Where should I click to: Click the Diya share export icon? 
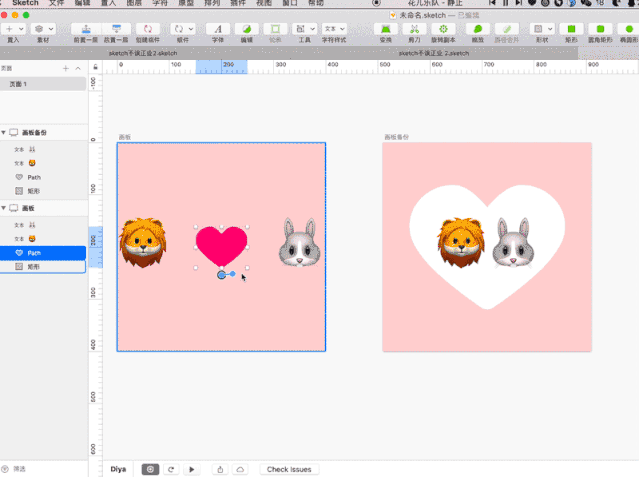point(220,469)
